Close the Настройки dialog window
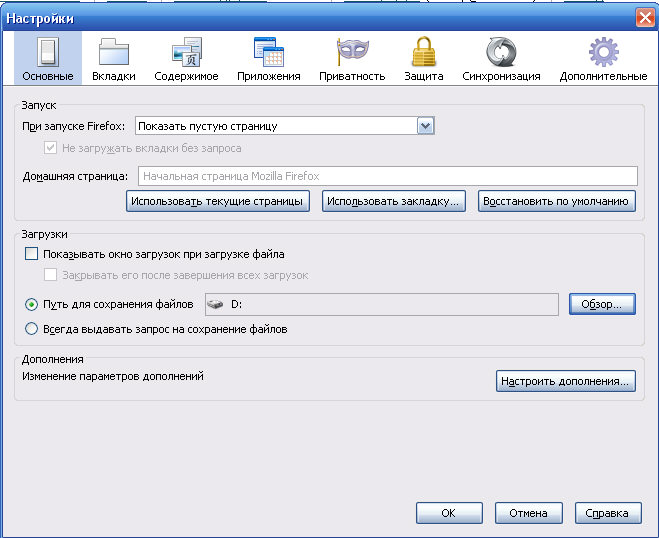Image resolution: width=659 pixels, height=538 pixels. [x=645, y=18]
